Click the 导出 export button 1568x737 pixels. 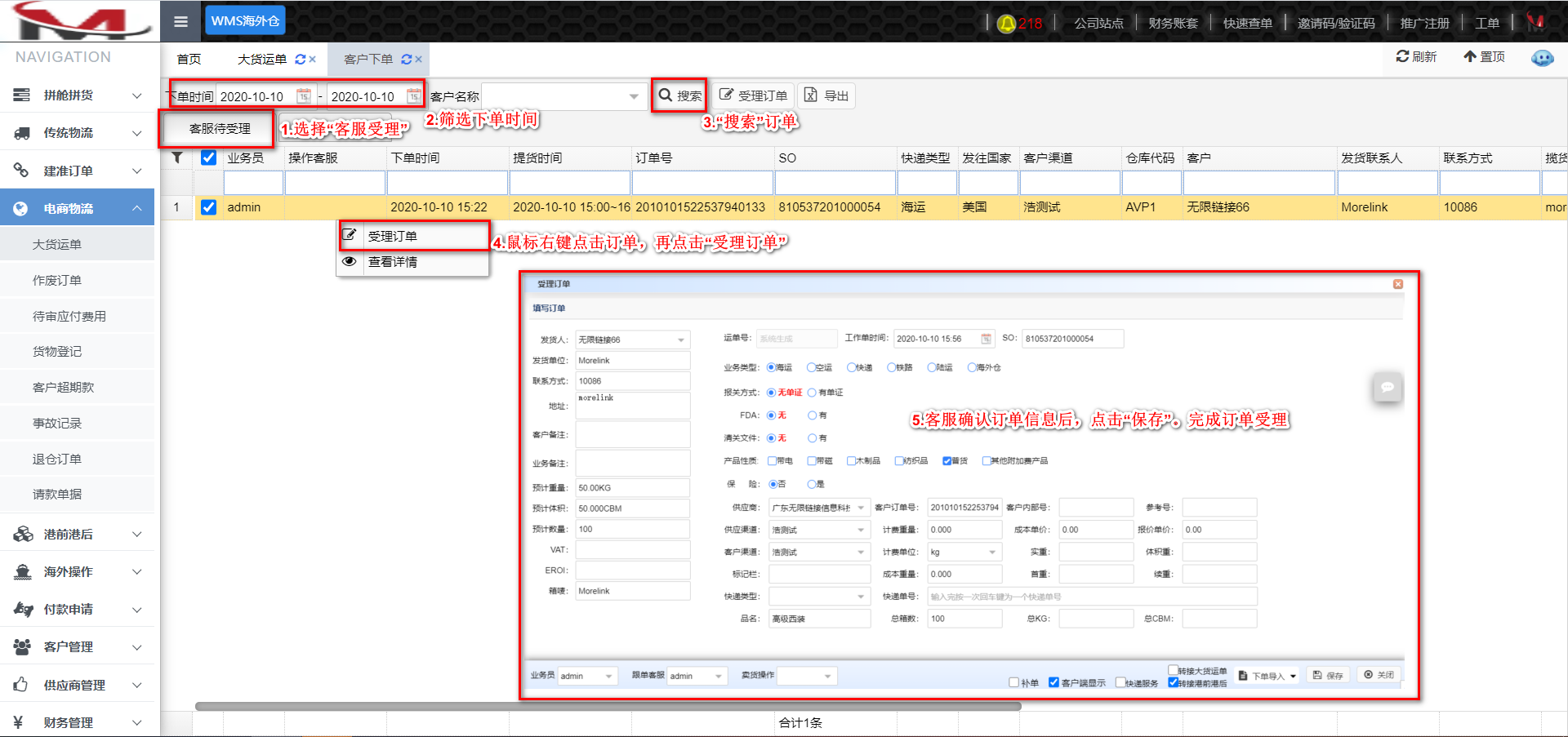point(826,95)
